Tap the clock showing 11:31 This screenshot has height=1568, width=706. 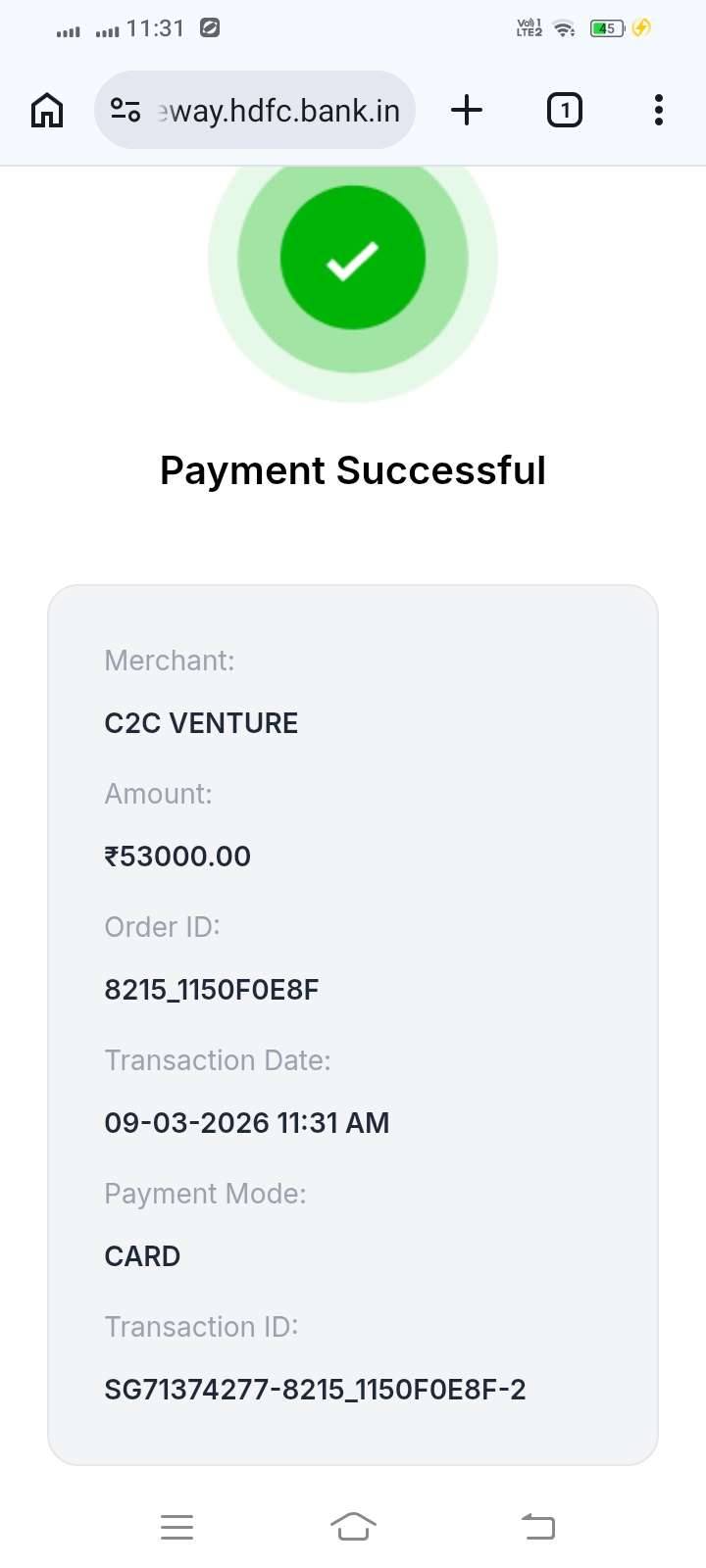155,28
